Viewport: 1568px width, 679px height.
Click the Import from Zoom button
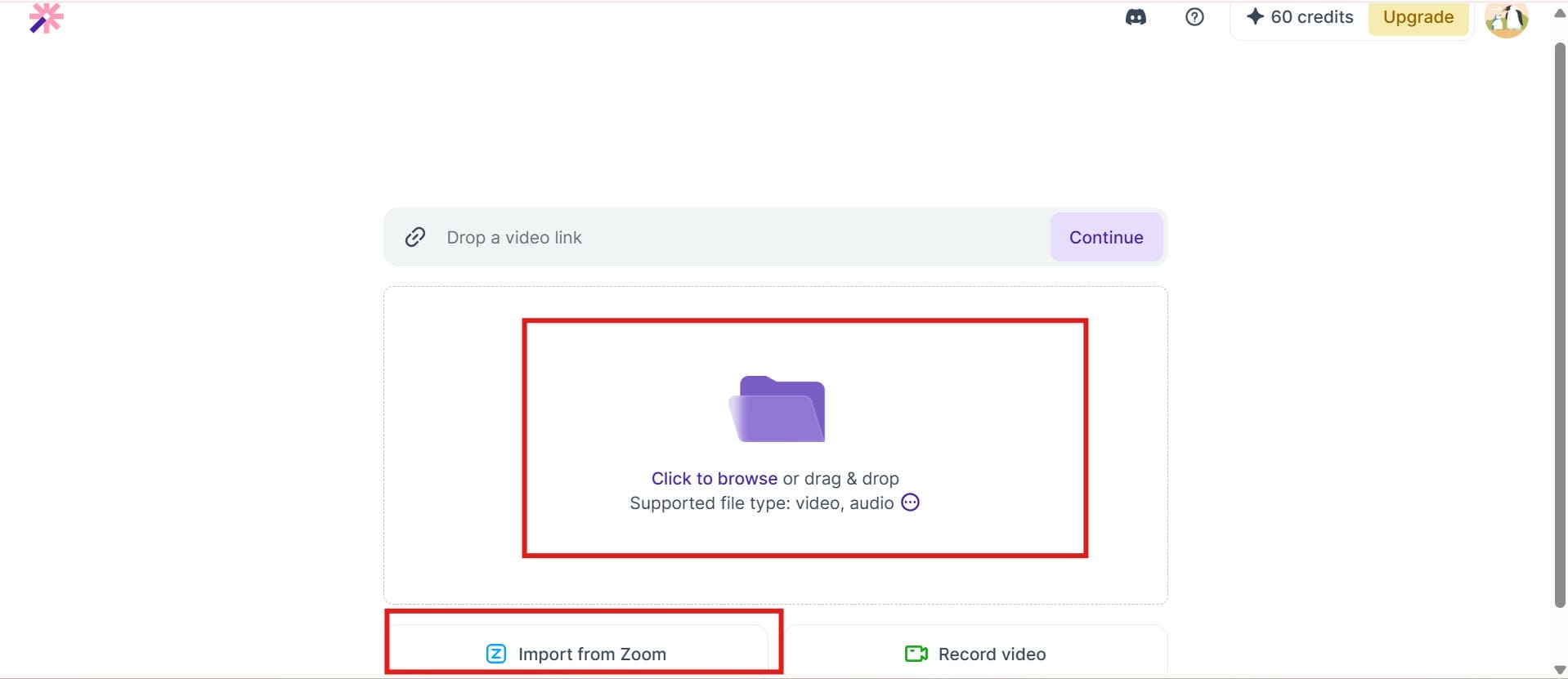578,652
